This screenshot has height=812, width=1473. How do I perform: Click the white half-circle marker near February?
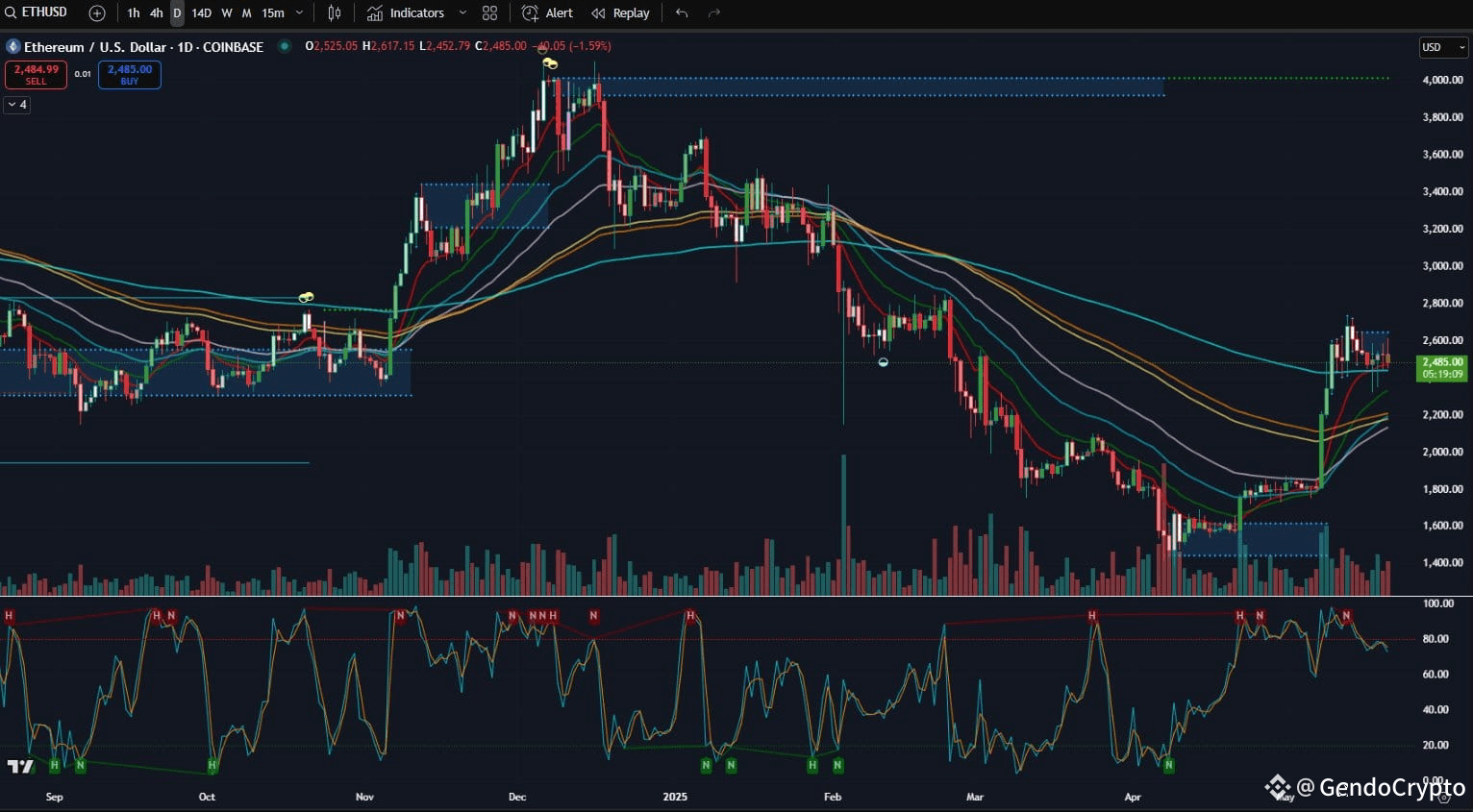click(884, 362)
